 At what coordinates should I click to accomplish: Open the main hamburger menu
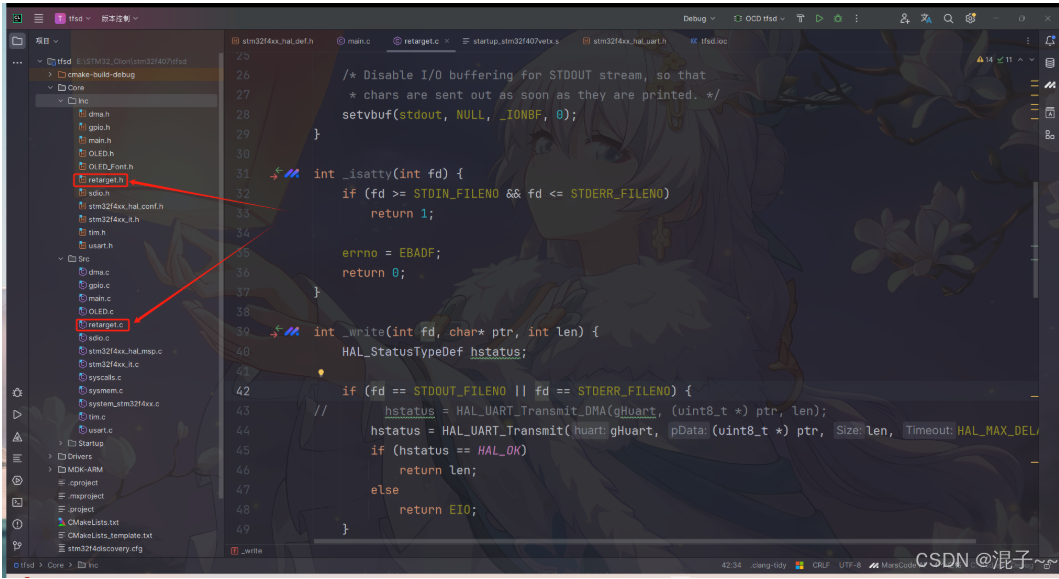tap(38, 18)
